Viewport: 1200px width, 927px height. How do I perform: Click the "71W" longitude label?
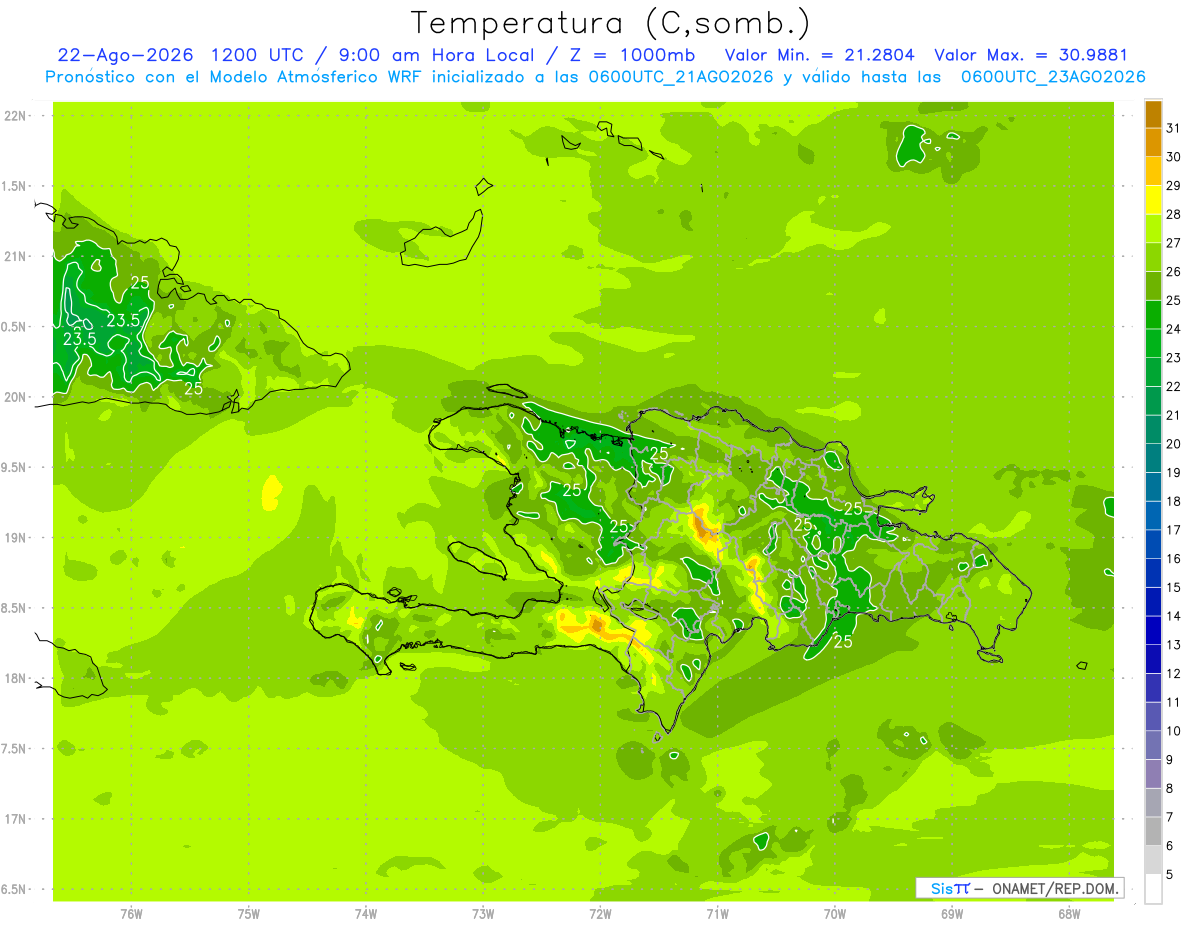coord(717,914)
